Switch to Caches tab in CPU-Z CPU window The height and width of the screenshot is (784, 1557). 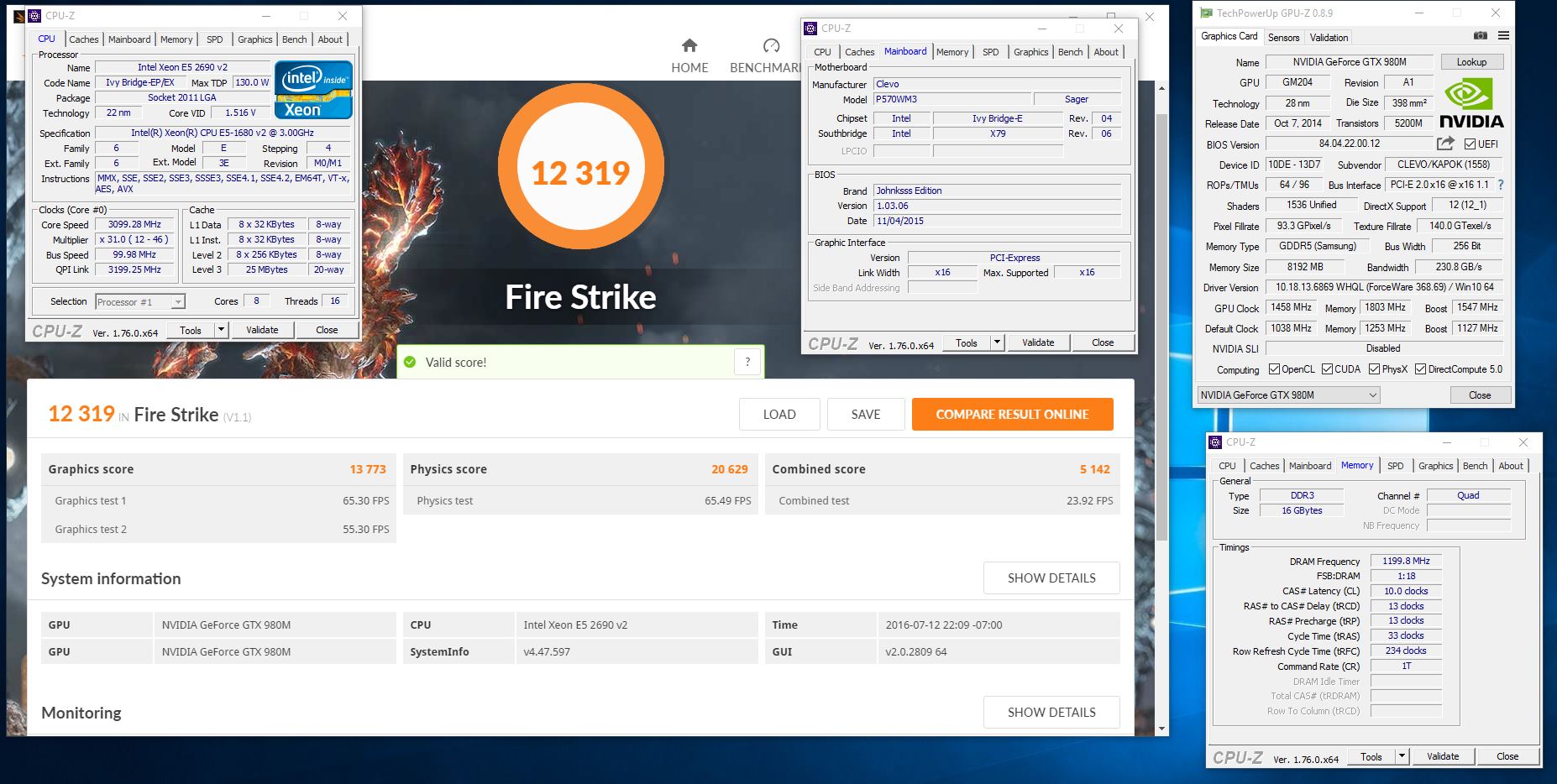click(x=84, y=39)
